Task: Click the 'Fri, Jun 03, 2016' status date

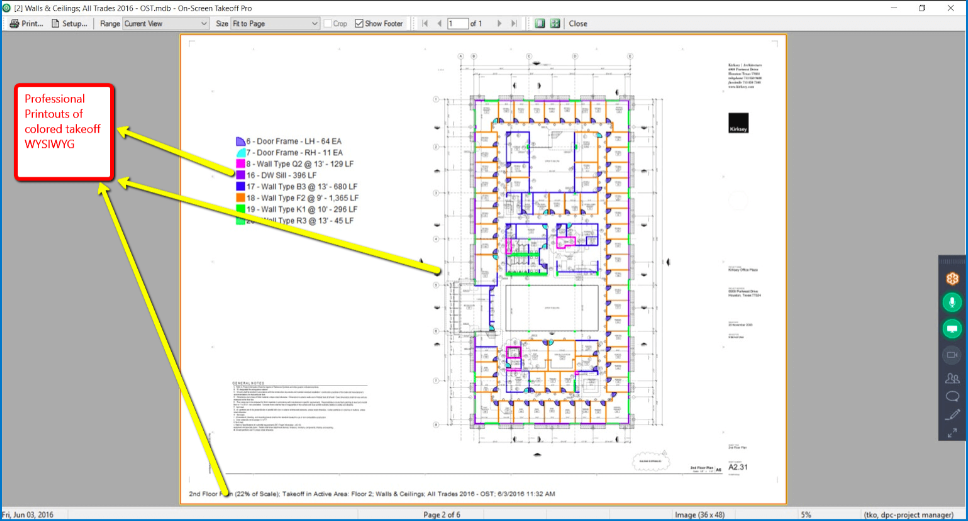Action: tap(28, 514)
